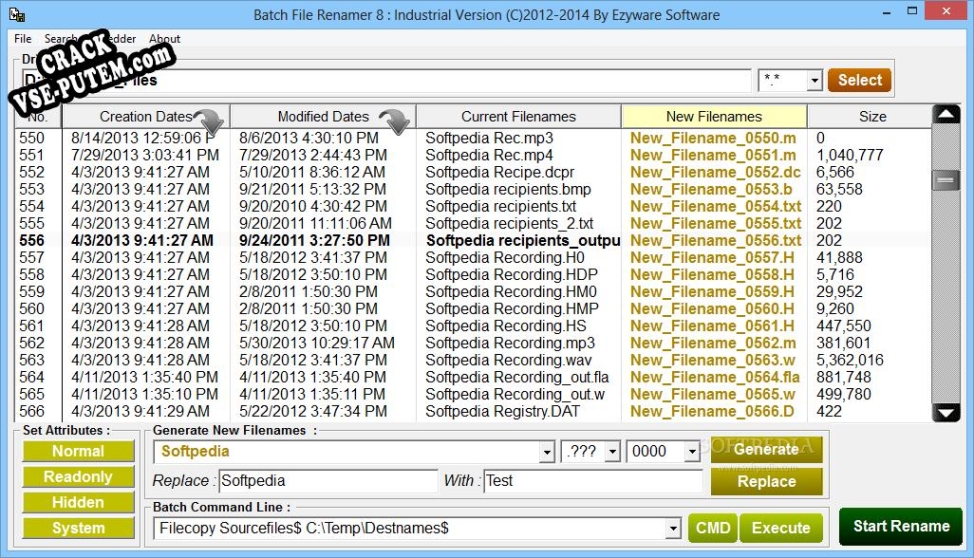Select row Softpedia Recording.HS
This screenshot has height=558, width=974.
coord(472,326)
